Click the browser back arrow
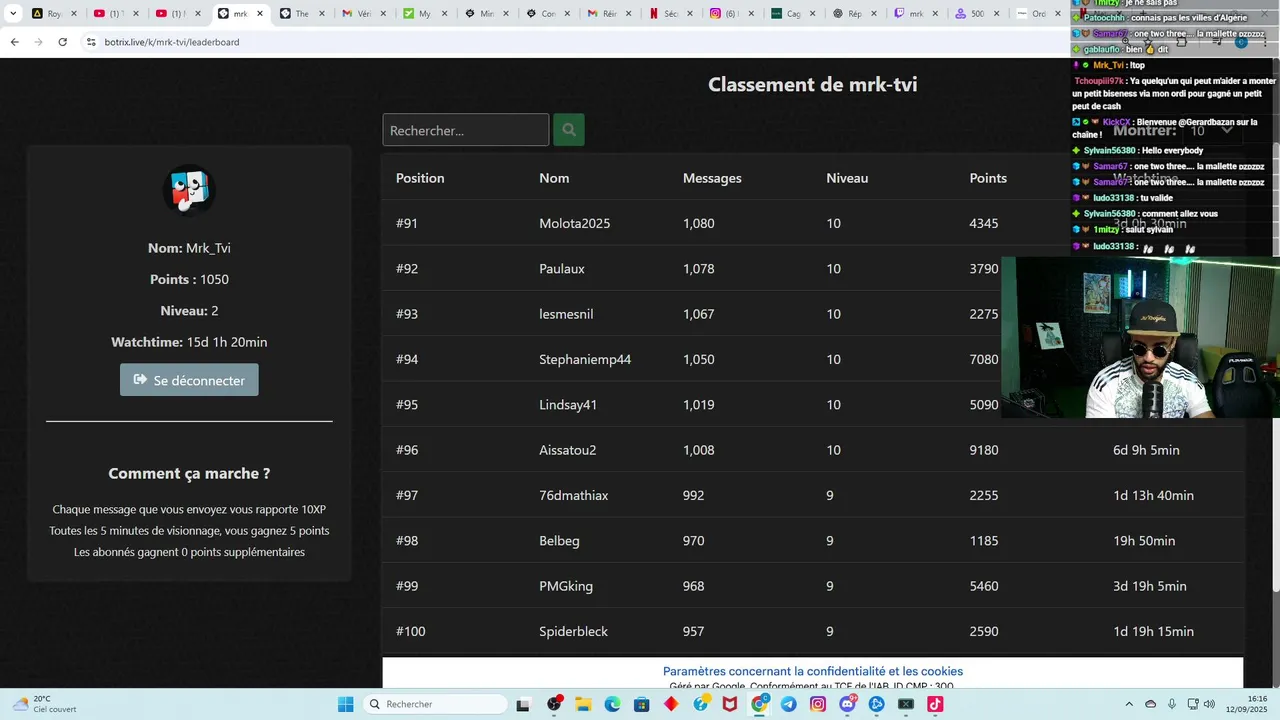 (x=14, y=42)
